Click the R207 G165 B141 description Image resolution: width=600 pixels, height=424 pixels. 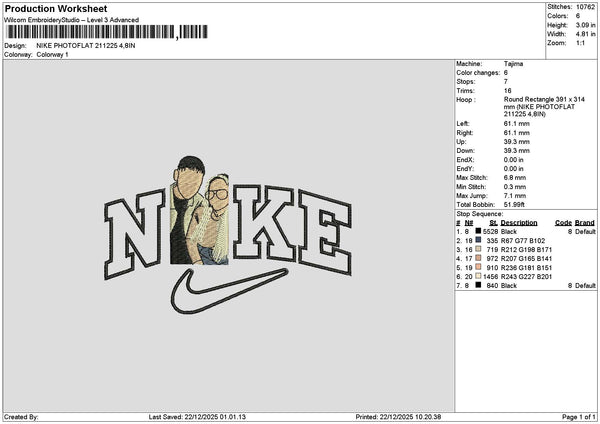(526, 259)
